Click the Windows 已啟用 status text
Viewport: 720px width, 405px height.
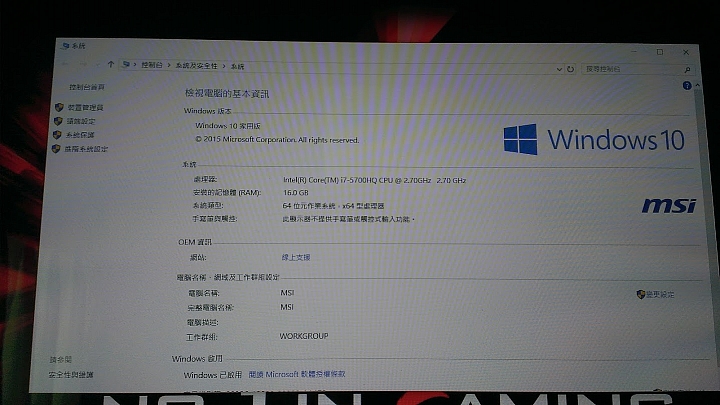point(213,375)
